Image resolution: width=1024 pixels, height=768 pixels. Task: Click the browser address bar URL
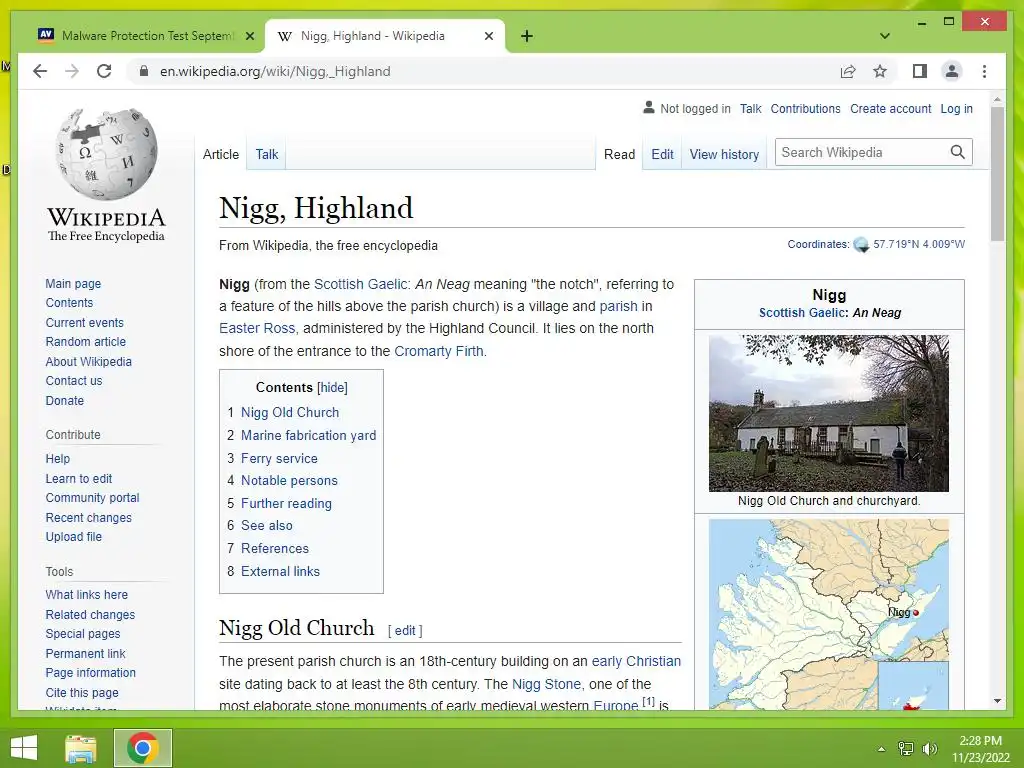275,71
